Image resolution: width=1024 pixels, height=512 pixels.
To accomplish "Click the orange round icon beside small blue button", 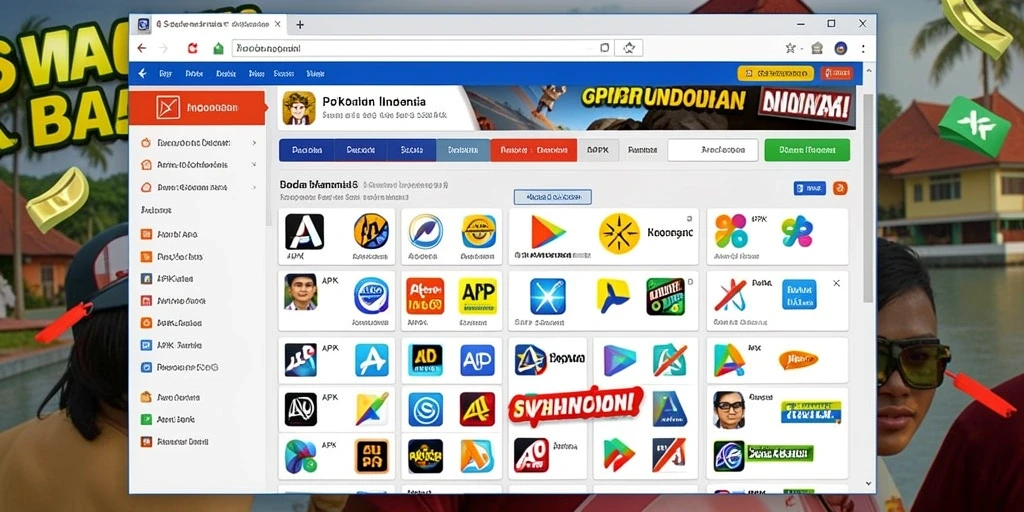I will (840, 189).
